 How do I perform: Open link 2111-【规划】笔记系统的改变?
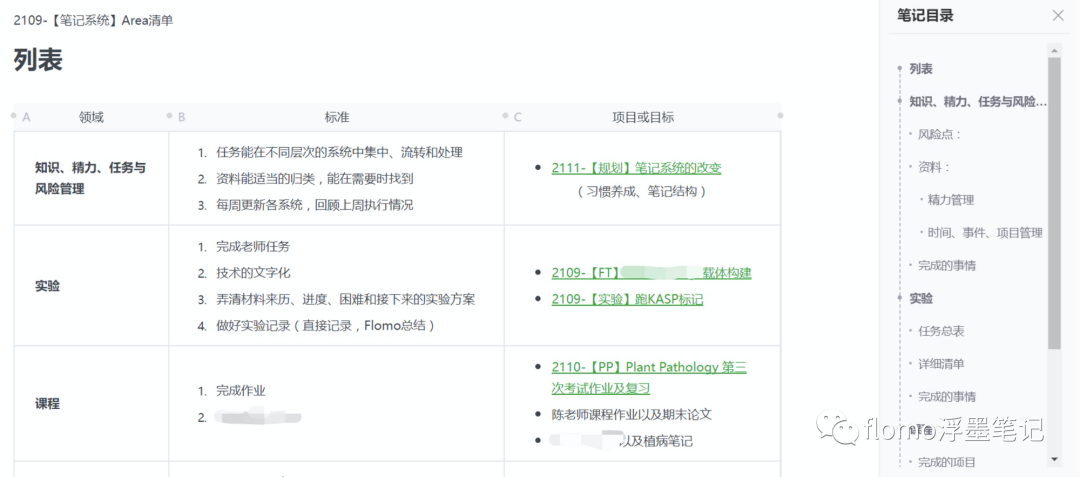636,168
